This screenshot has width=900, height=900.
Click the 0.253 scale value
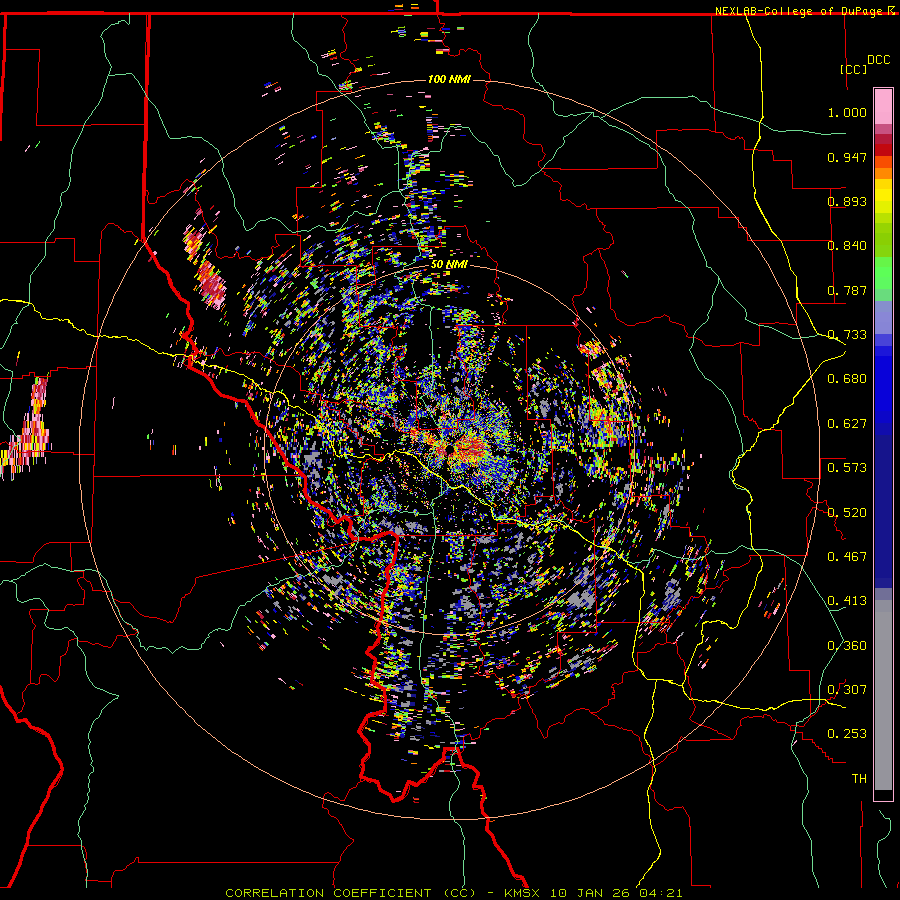[847, 734]
